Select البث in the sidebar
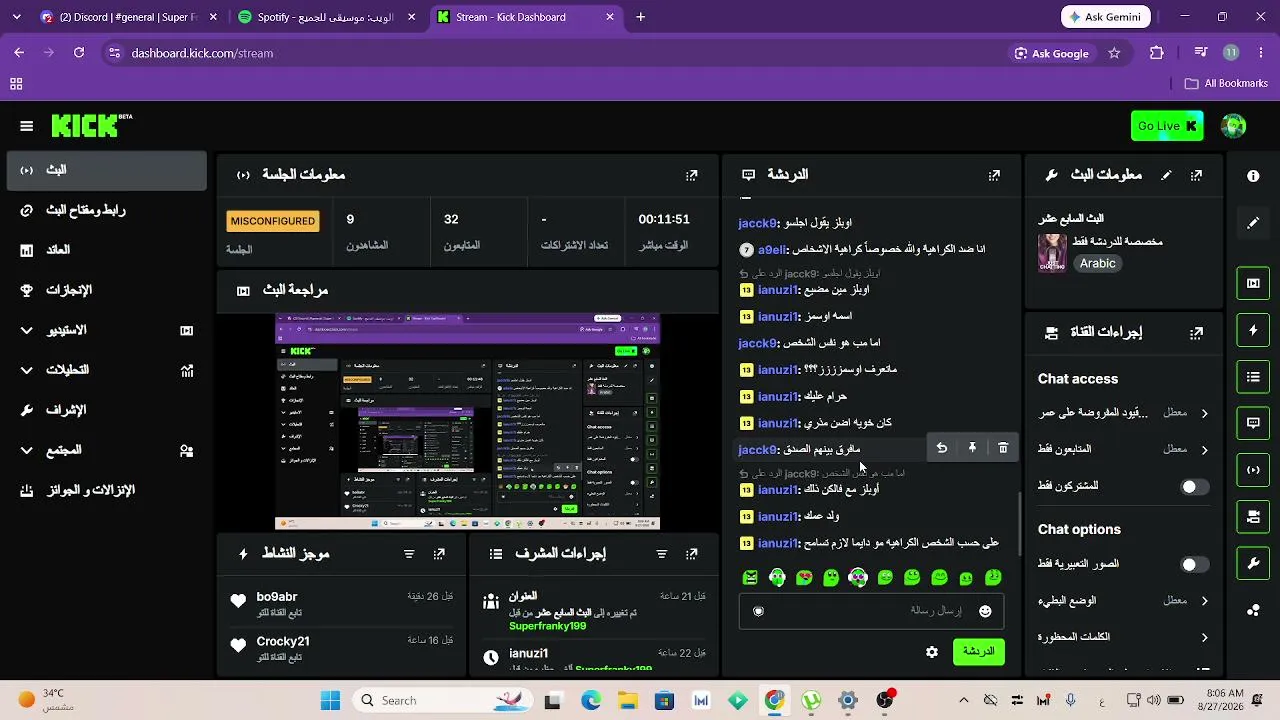The image size is (1280, 720). pyautogui.click(x=106, y=170)
